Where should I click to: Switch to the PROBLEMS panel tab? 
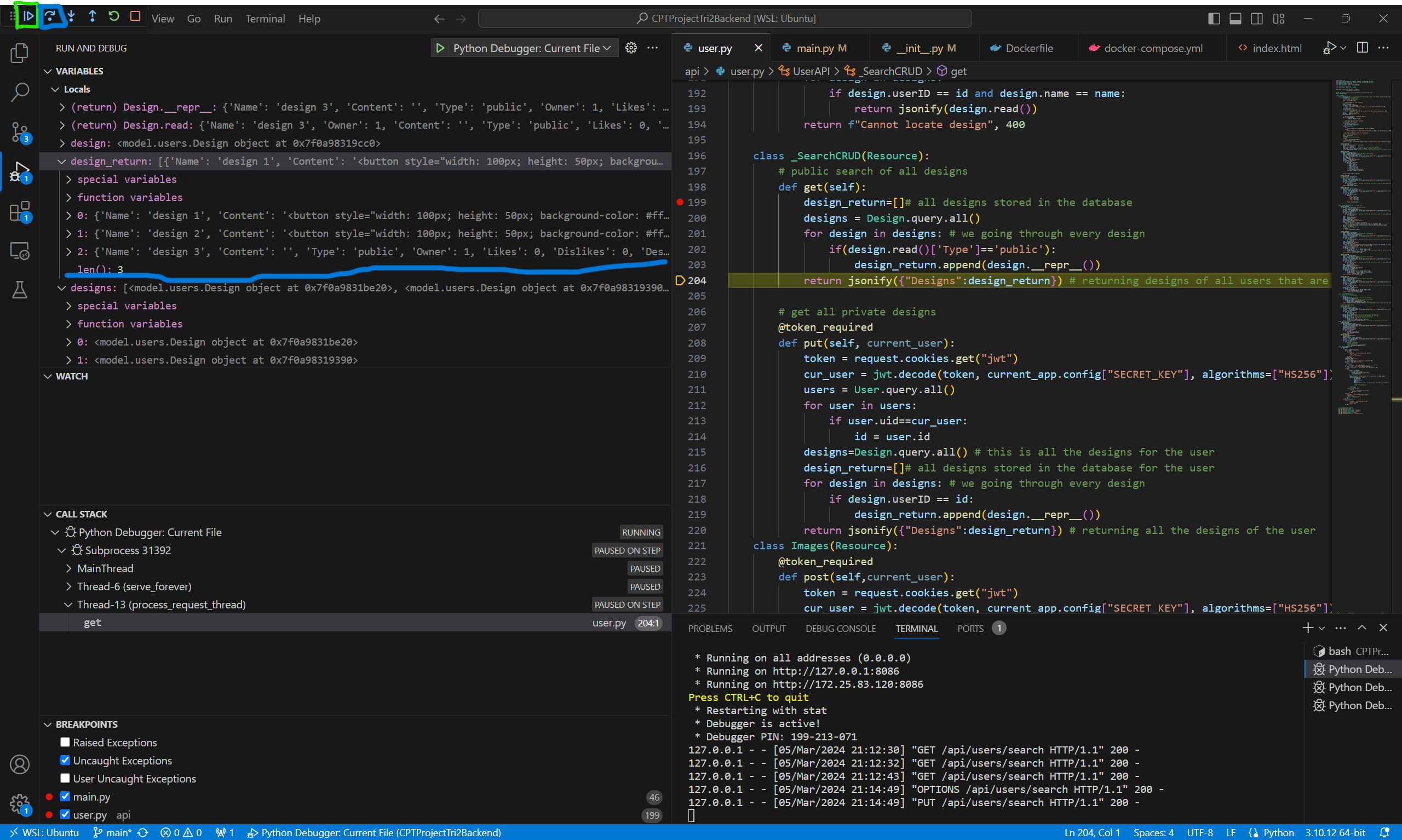pos(710,628)
